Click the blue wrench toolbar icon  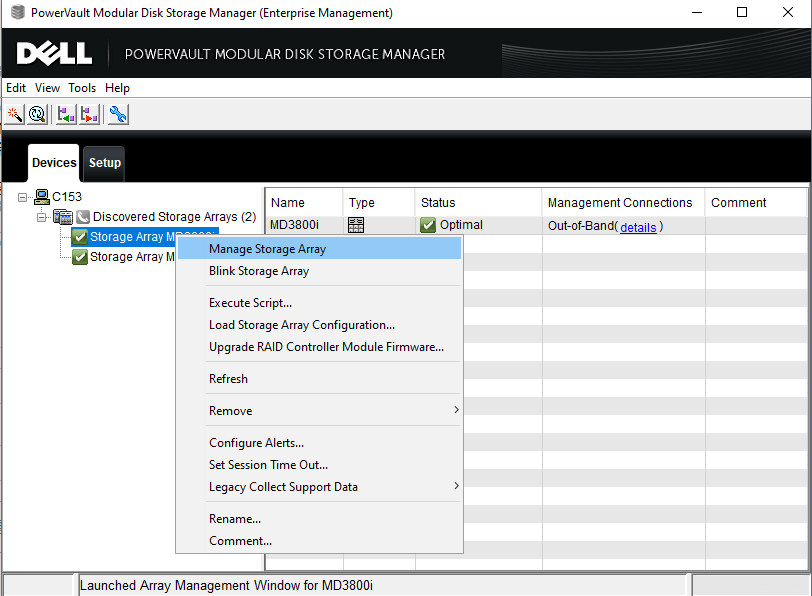coord(118,114)
